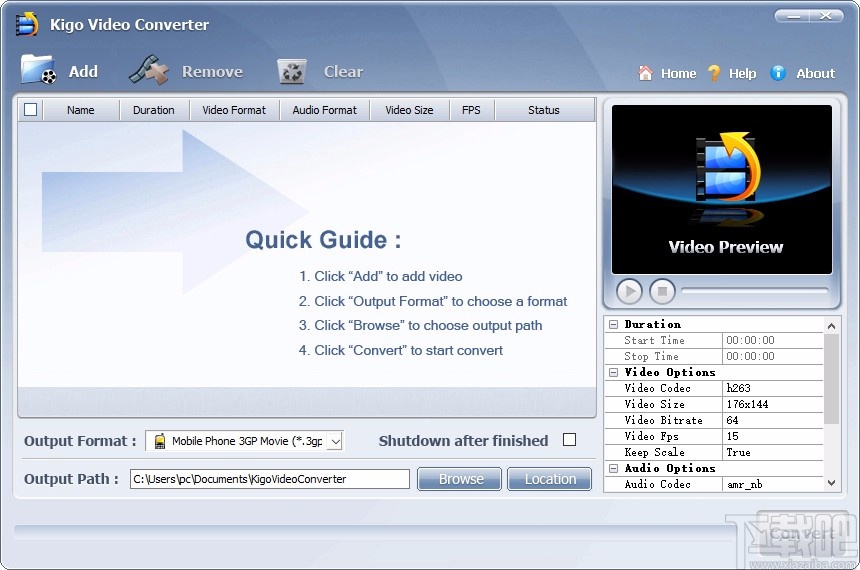
Task: Close the Kigo Video Converter window
Action: click(x=826, y=16)
